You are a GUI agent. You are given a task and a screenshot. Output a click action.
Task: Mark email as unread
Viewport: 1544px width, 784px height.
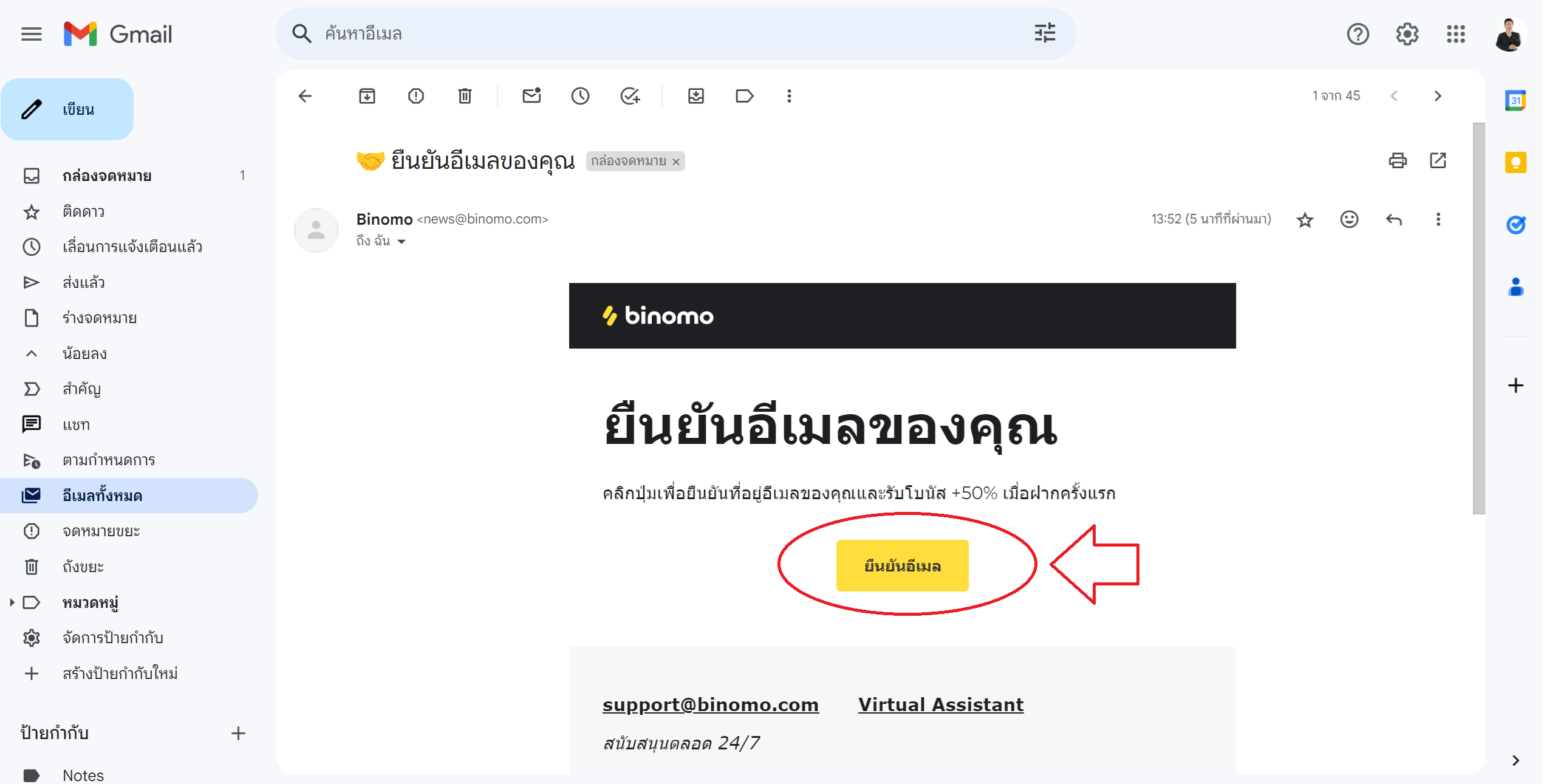[x=531, y=96]
